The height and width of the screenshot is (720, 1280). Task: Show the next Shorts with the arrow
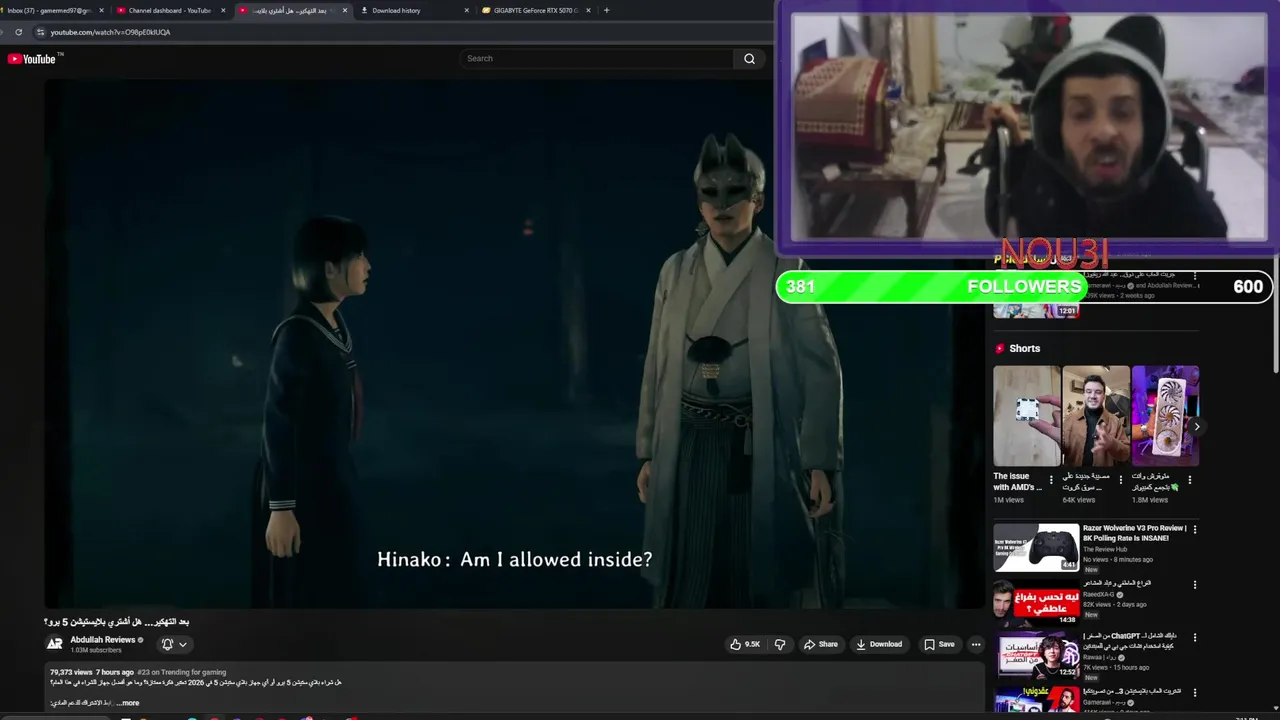pyautogui.click(x=1196, y=426)
